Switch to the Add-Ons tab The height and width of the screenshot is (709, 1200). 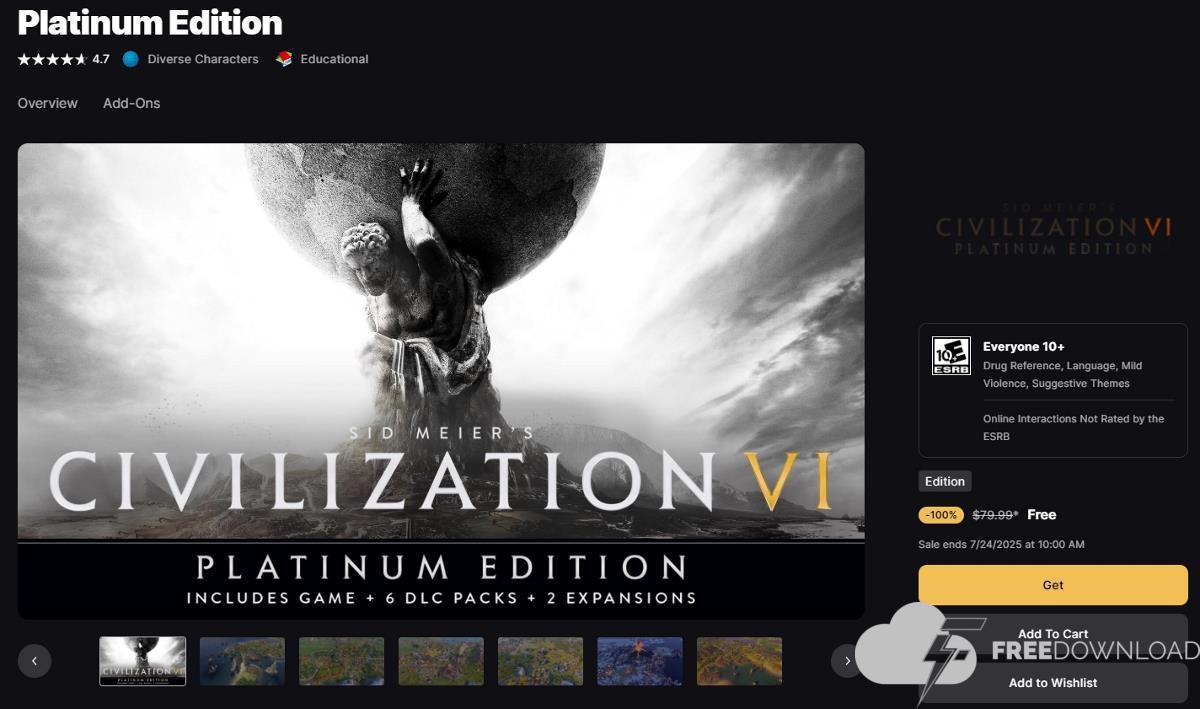point(131,103)
